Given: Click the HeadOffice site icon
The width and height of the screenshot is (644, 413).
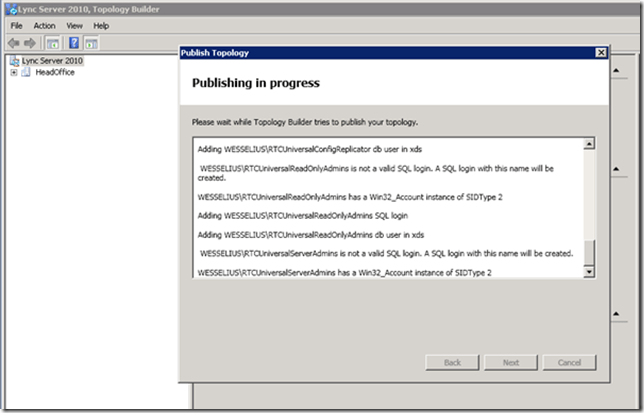Looking at the screenshot, I should [x=27, y=72].
